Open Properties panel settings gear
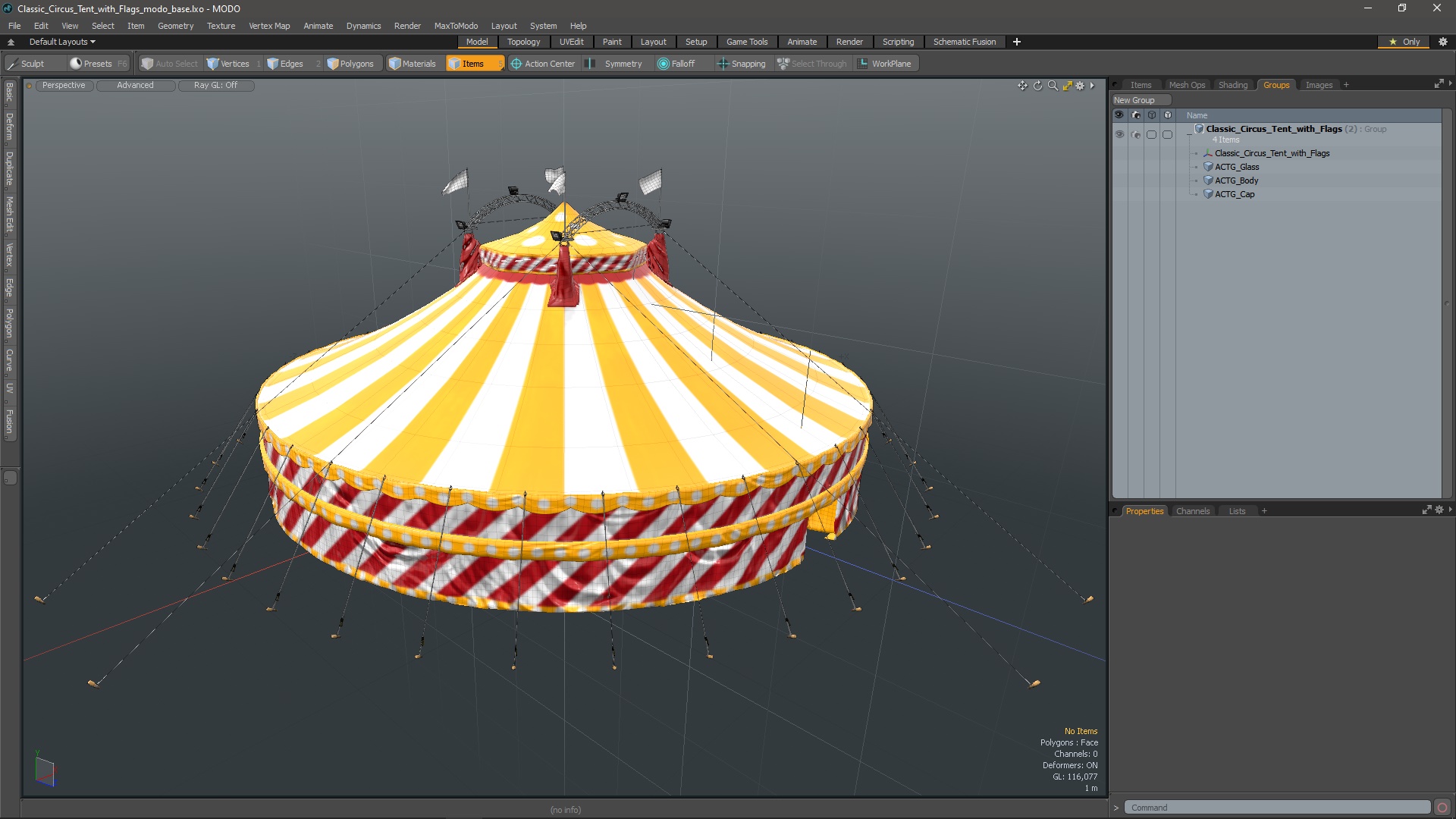Image resolution: width=1456 pixels, height=819 pixels. (1439, 510)
